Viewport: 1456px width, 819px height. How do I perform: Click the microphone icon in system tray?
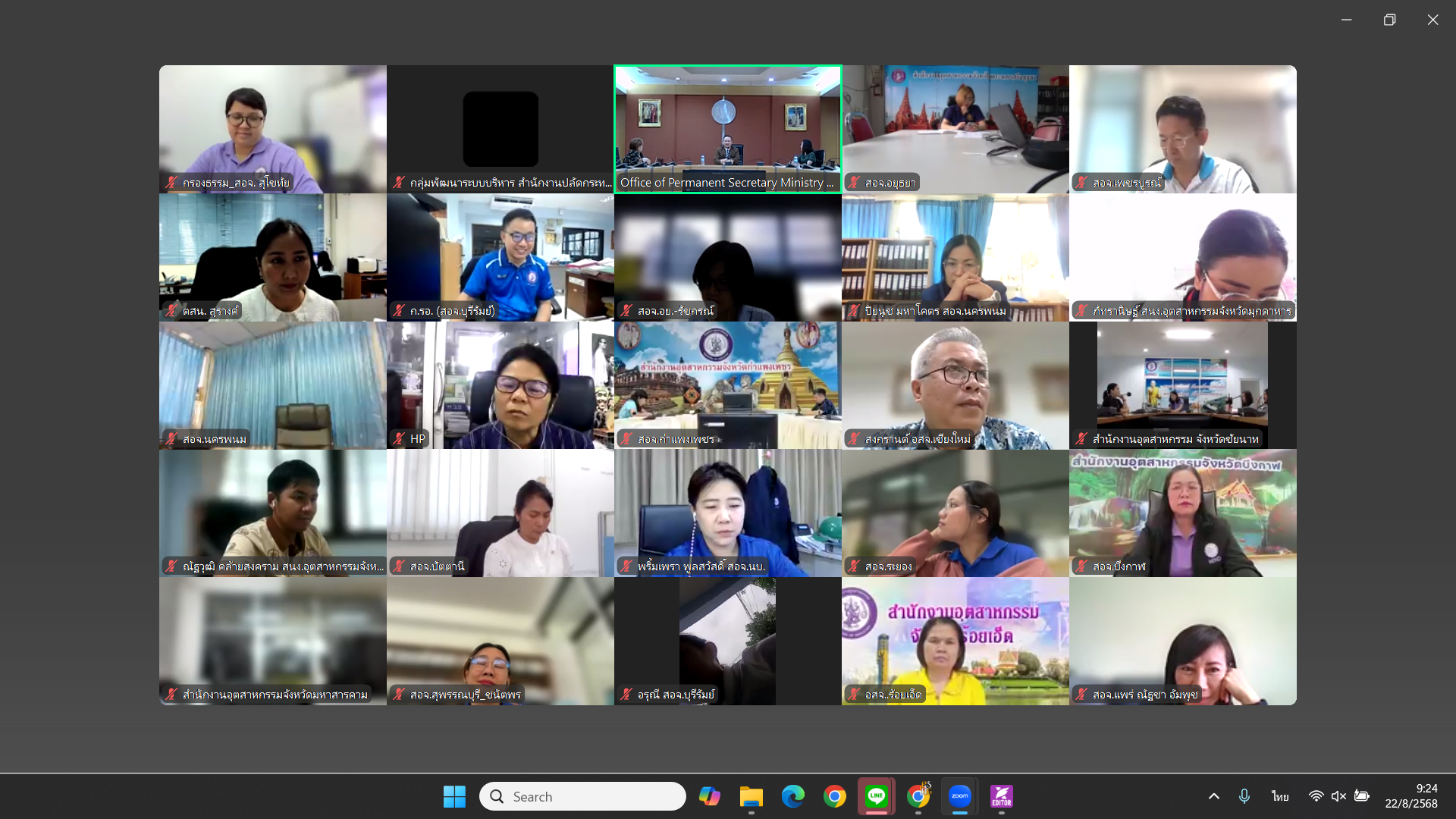pyautogui.click(x=1244, y=796)
